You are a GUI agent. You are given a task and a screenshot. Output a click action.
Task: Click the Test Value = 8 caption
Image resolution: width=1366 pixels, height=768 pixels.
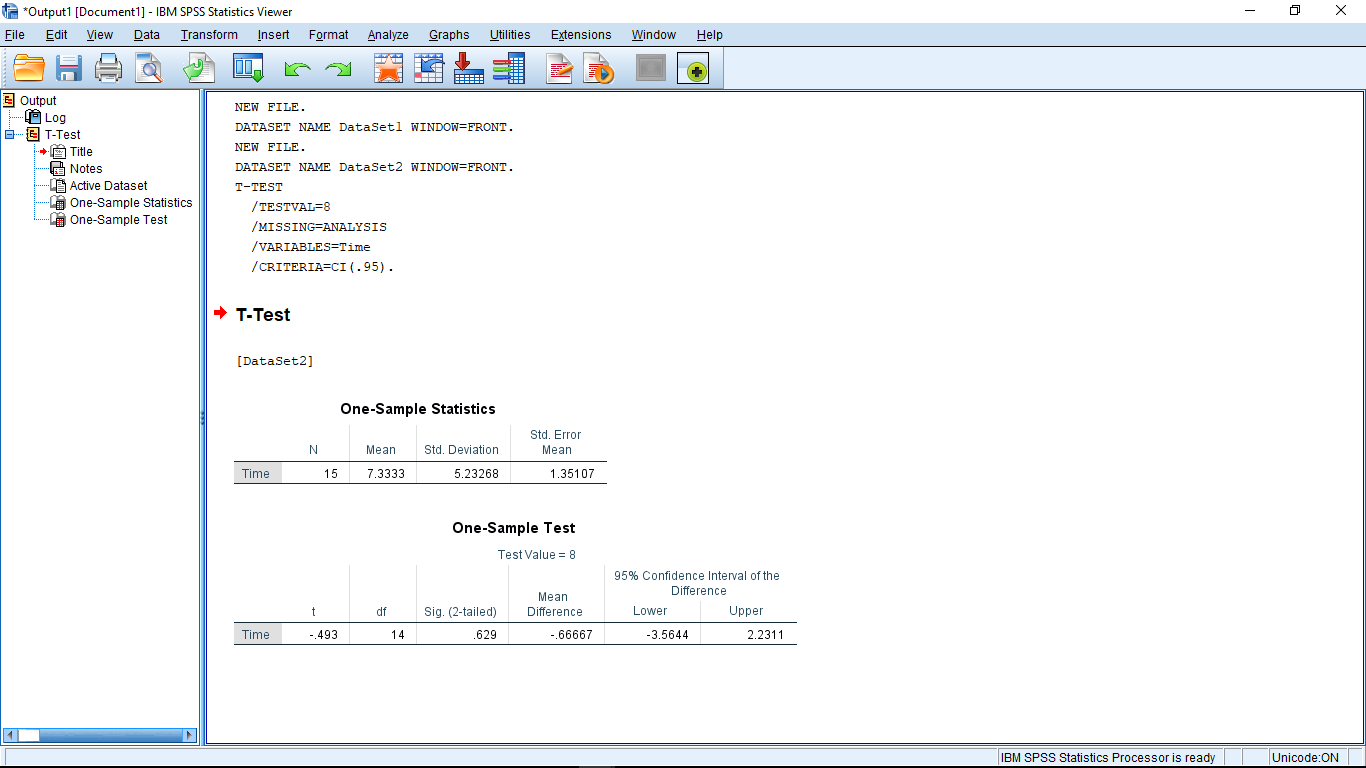(537, 555)
